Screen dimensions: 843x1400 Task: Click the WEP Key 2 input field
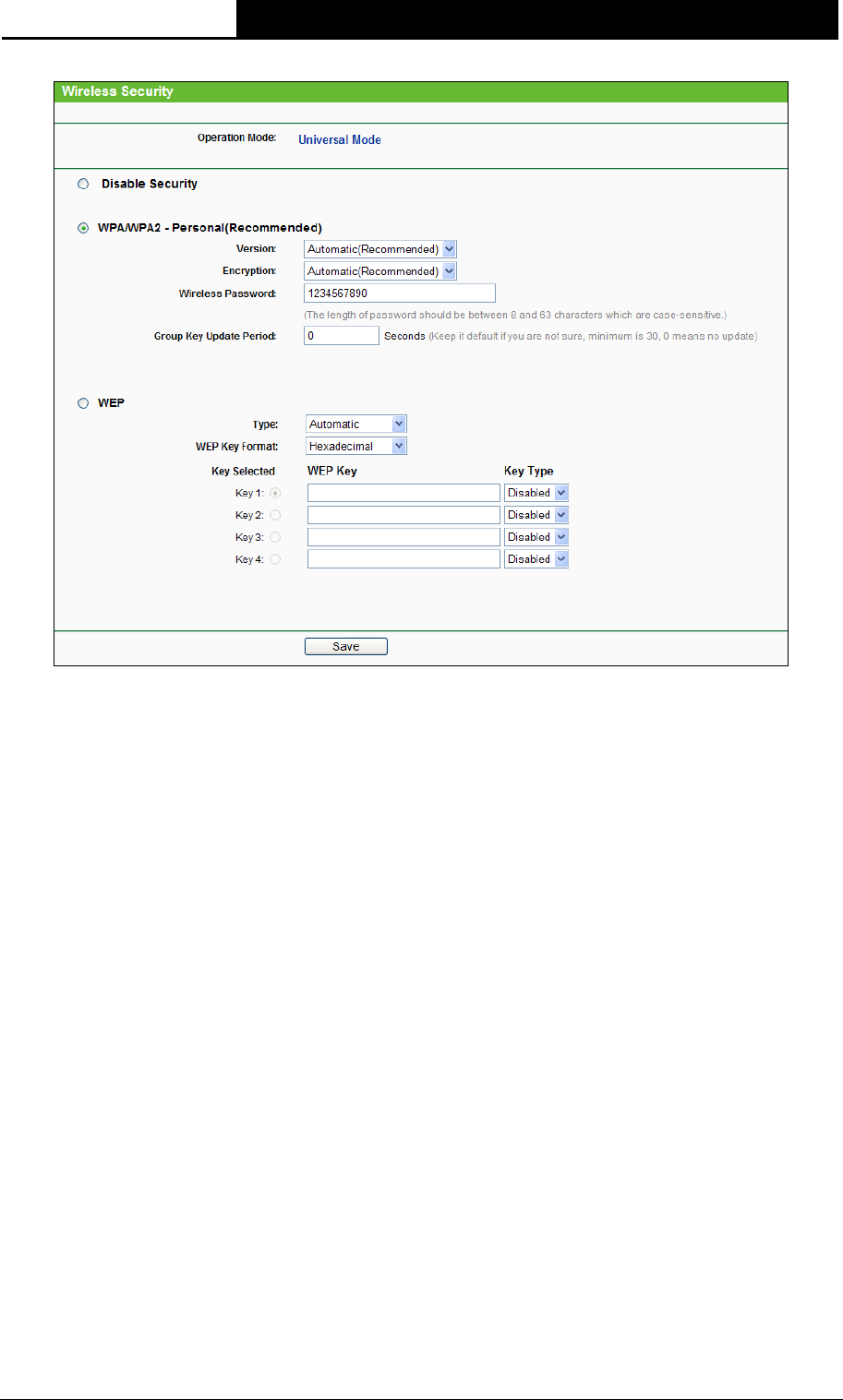click(403, 515)
